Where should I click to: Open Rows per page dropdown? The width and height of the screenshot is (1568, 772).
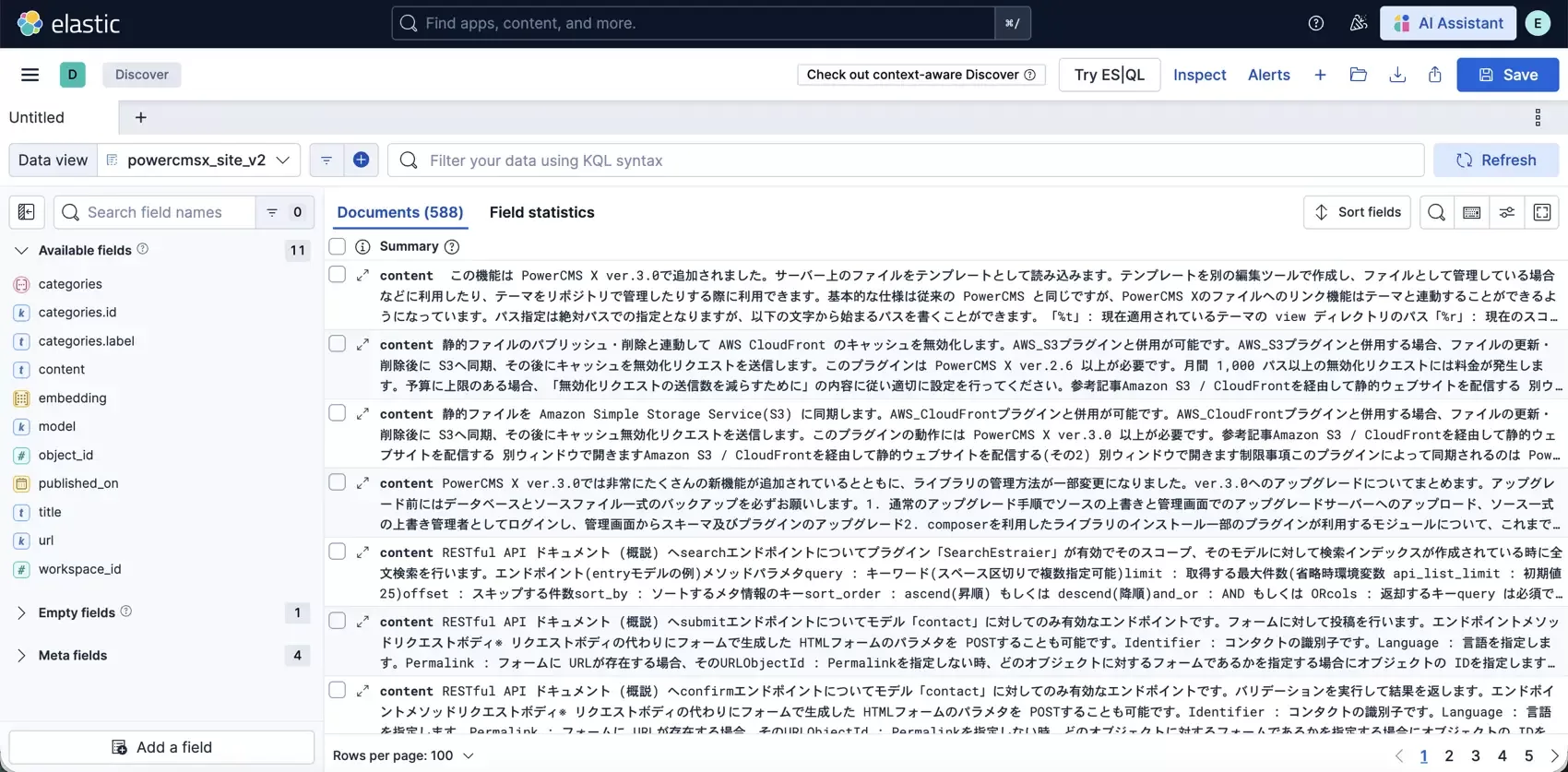point(403,755)
